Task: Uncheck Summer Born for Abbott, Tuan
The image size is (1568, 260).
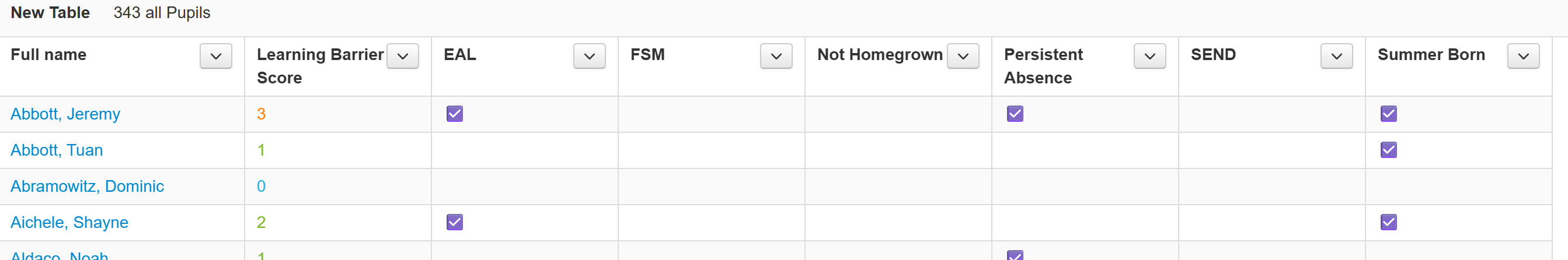Action: pyautogui.click(x=1389, y=150)
